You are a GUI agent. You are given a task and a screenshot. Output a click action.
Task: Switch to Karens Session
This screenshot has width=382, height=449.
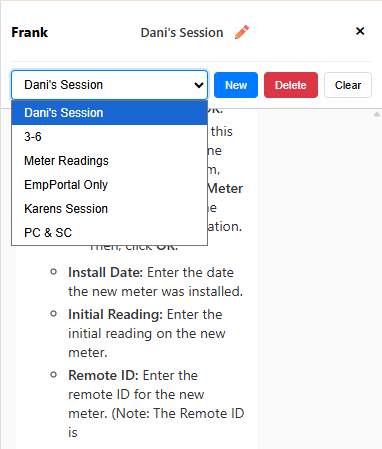110,209
